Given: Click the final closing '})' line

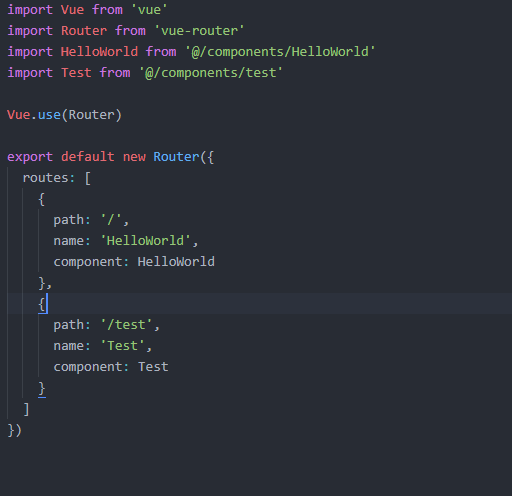Looking at the screenshot, I should pos(15,430).
